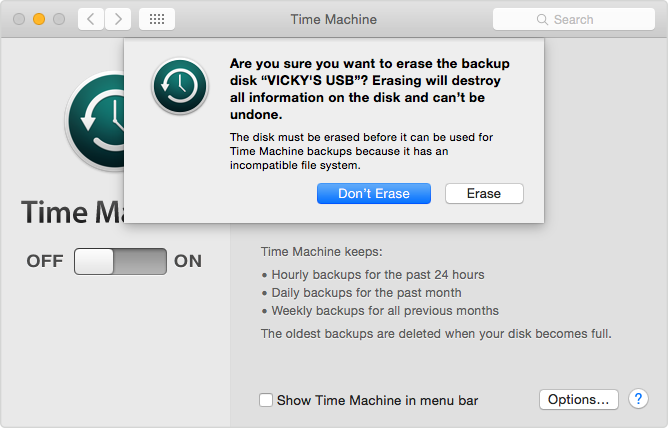Click the Search field
The width and height of the screenshot is (668, 428).
(573, 20)
